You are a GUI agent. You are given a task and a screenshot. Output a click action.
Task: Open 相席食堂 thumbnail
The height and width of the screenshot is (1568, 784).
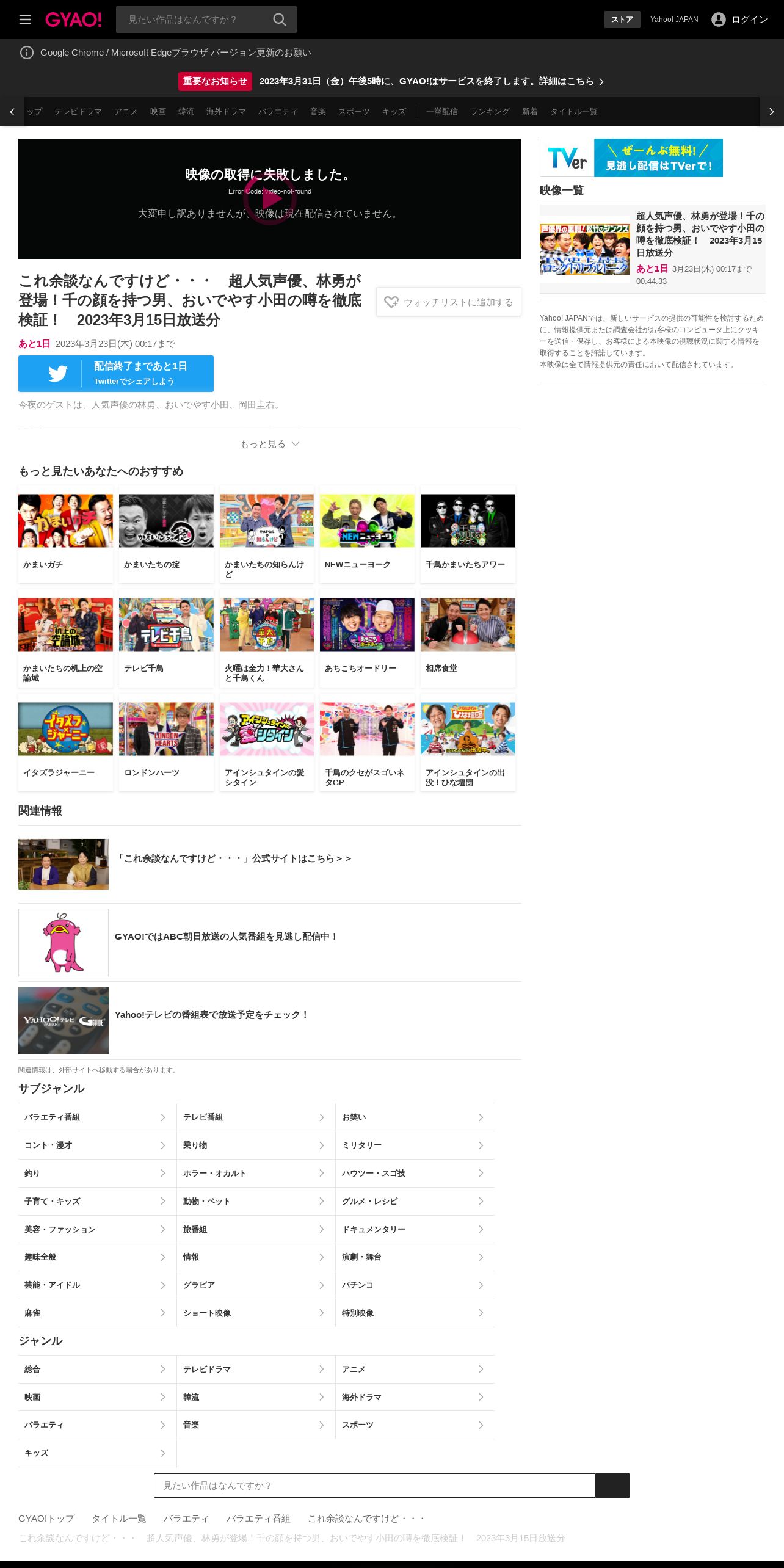click(468, 625)
